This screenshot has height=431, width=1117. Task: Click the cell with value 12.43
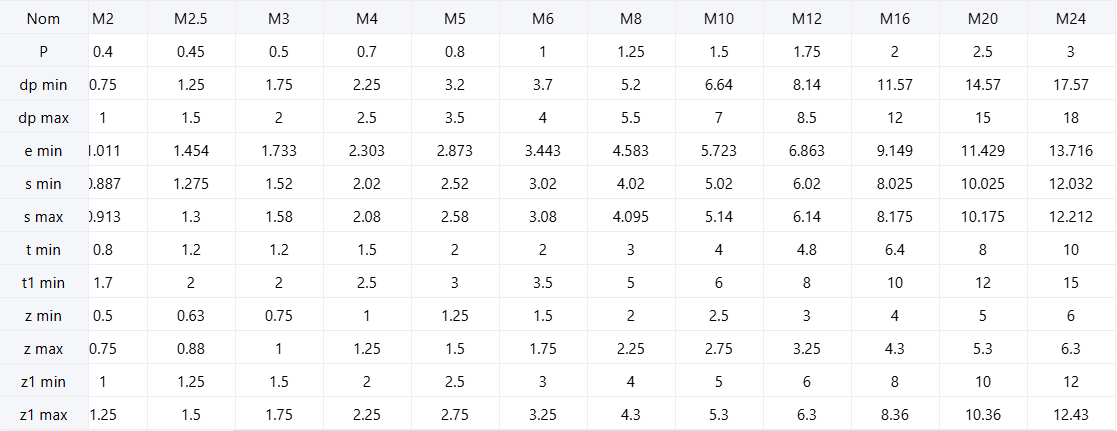tap(1071, 414)
